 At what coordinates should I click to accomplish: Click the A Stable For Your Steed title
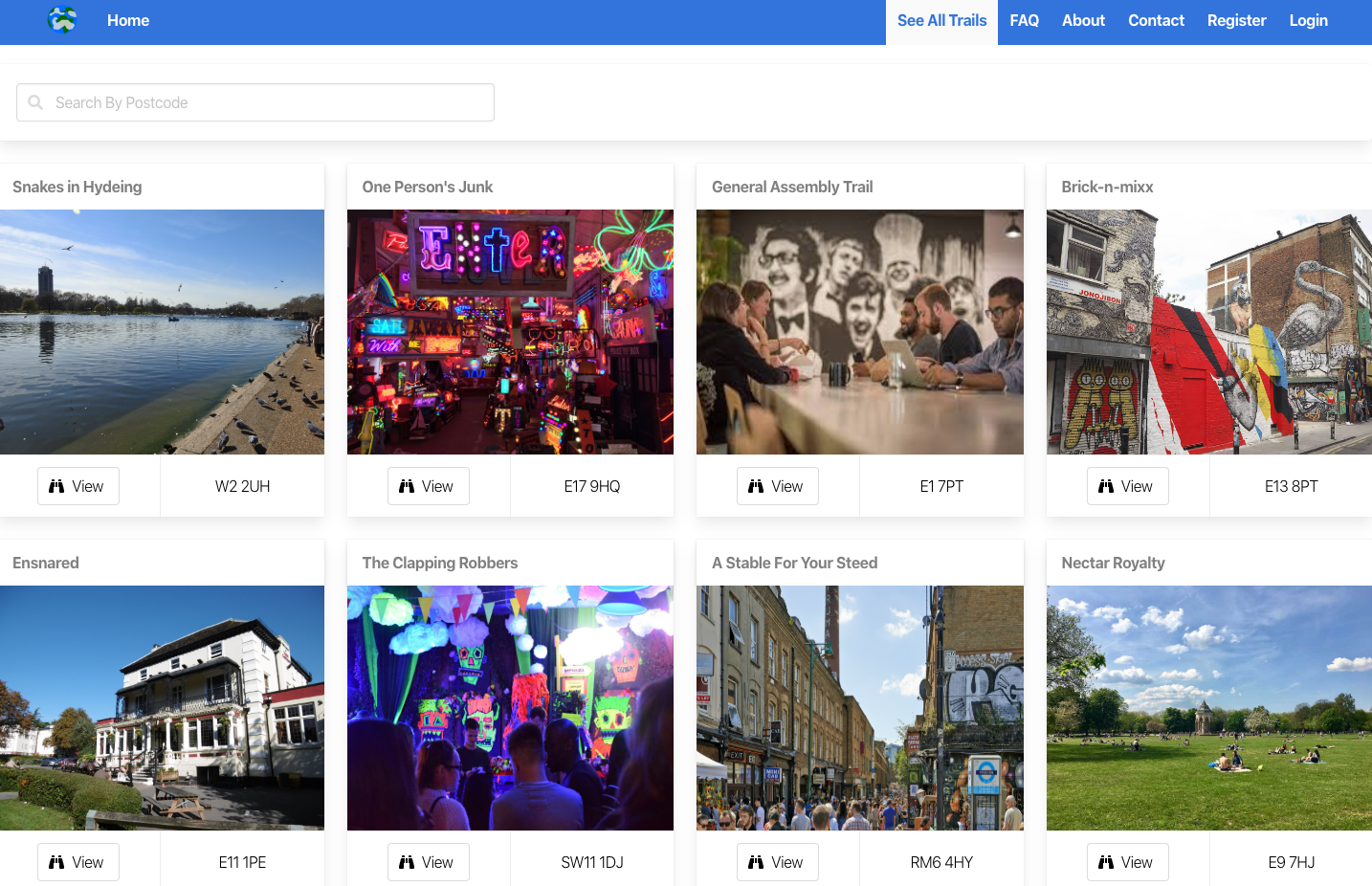tap(795, 563)
